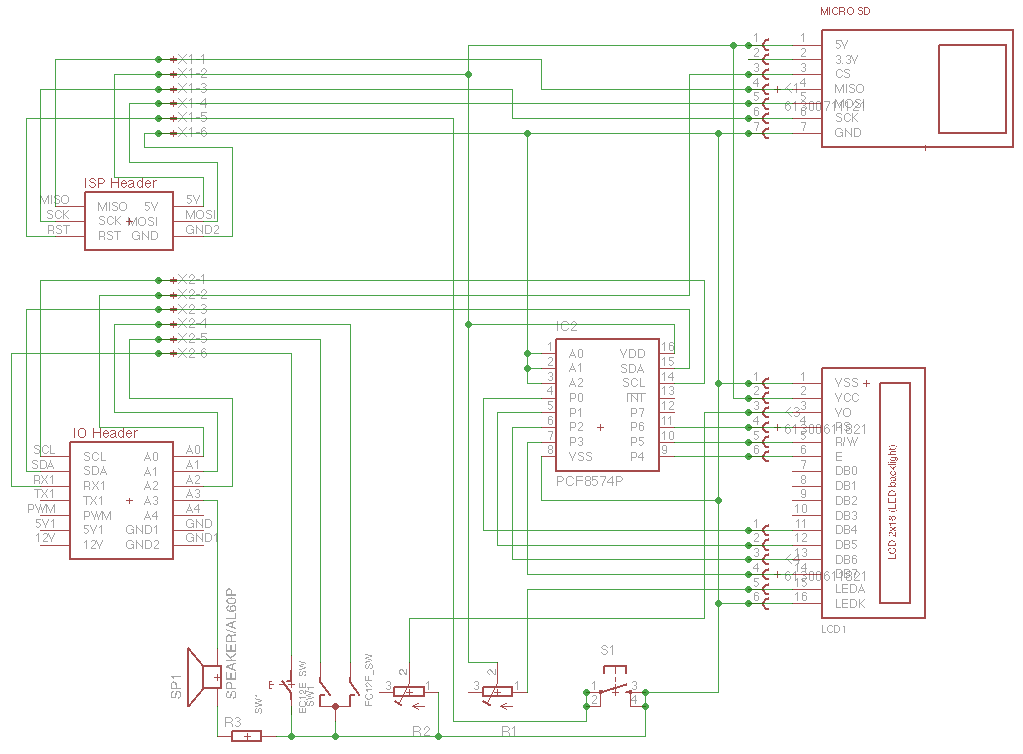Screen dimensions: 1023x754
Task: Select the X1-2 terminal label
Action: pyautogui.click(x=192, y=74)
